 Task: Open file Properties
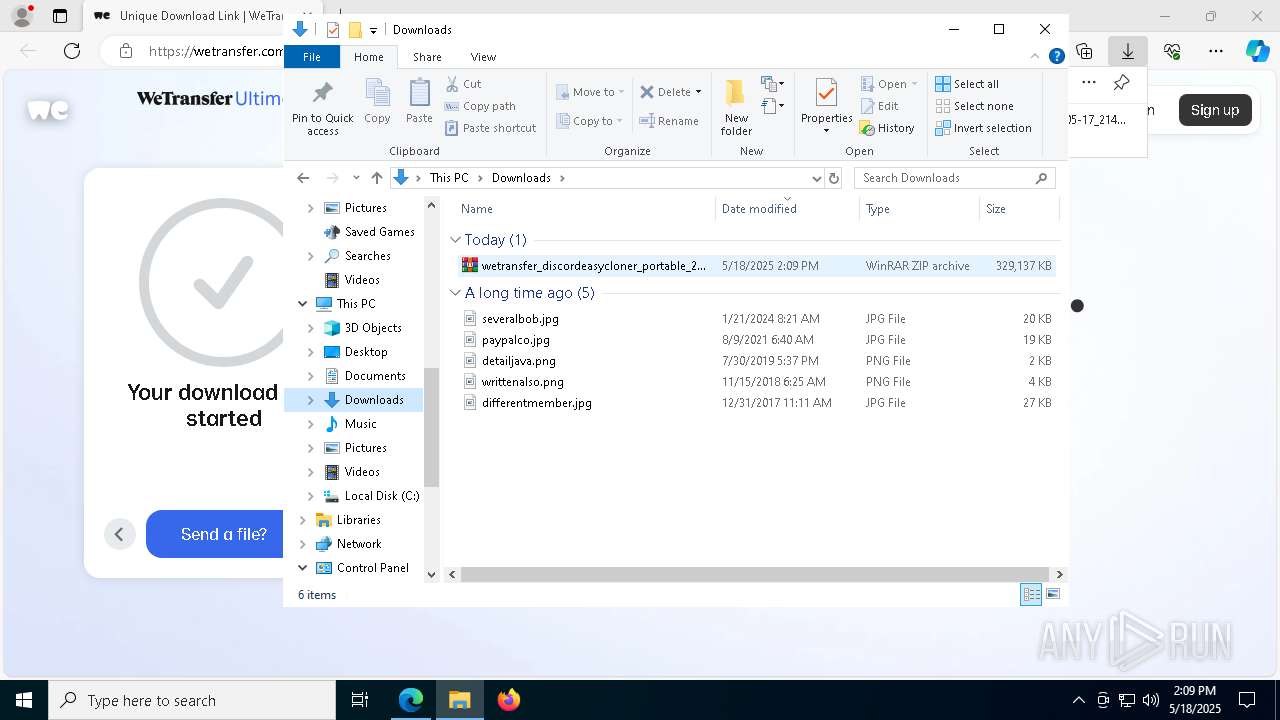[x=826, y=106]
